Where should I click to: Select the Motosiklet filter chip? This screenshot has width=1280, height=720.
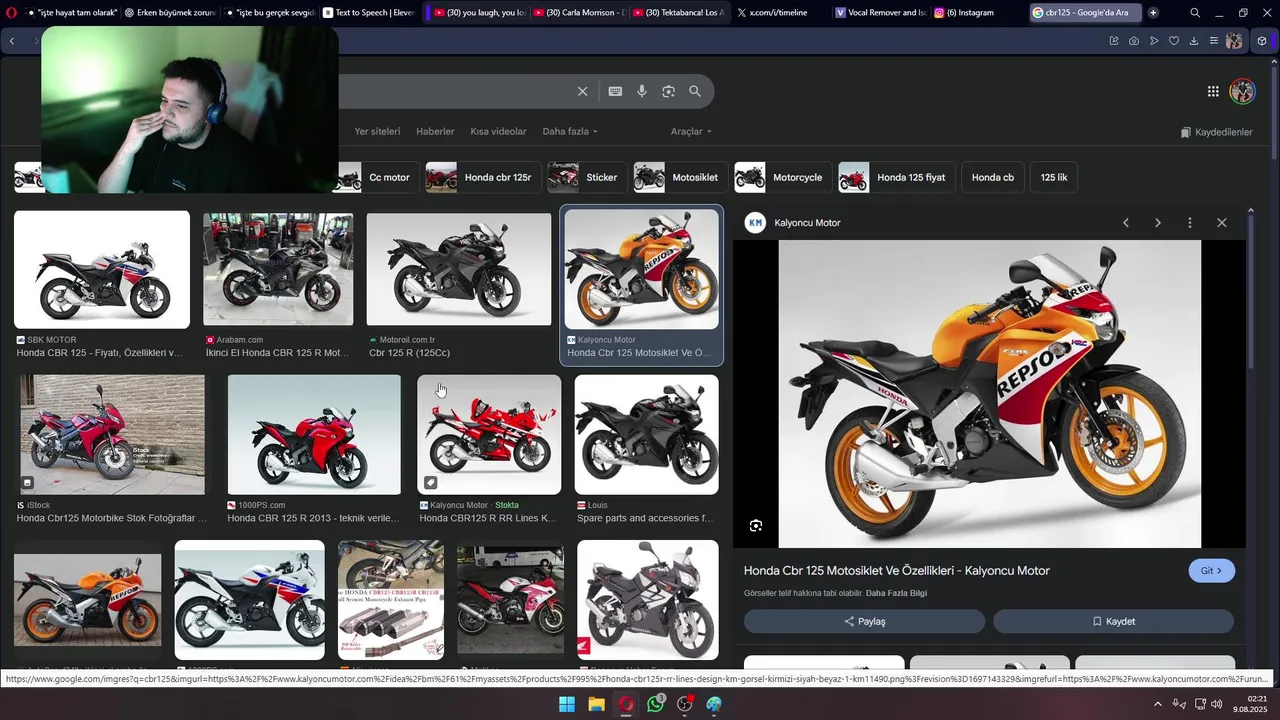680,177
